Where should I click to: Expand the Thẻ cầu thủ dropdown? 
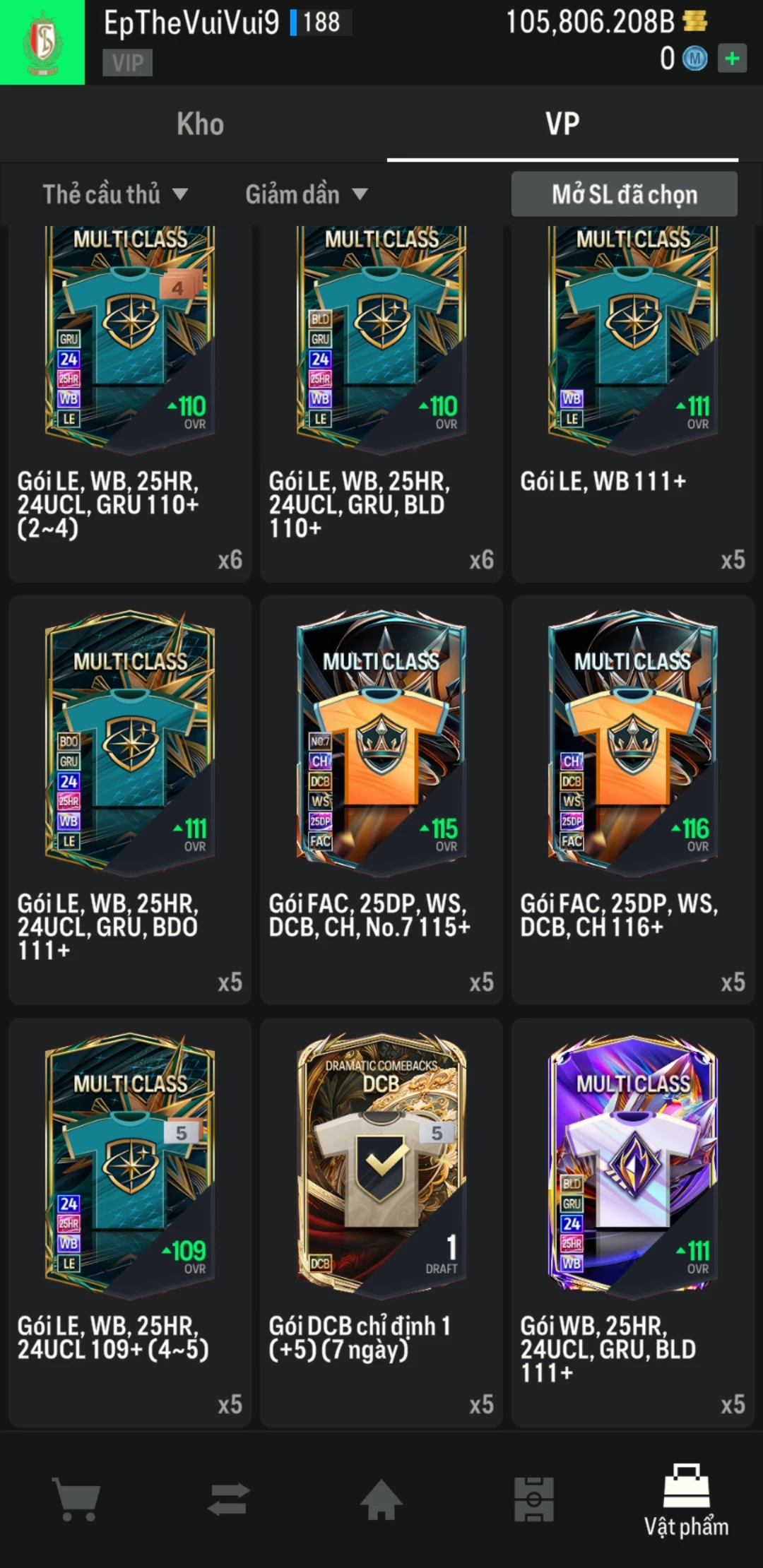coord(115,194)
